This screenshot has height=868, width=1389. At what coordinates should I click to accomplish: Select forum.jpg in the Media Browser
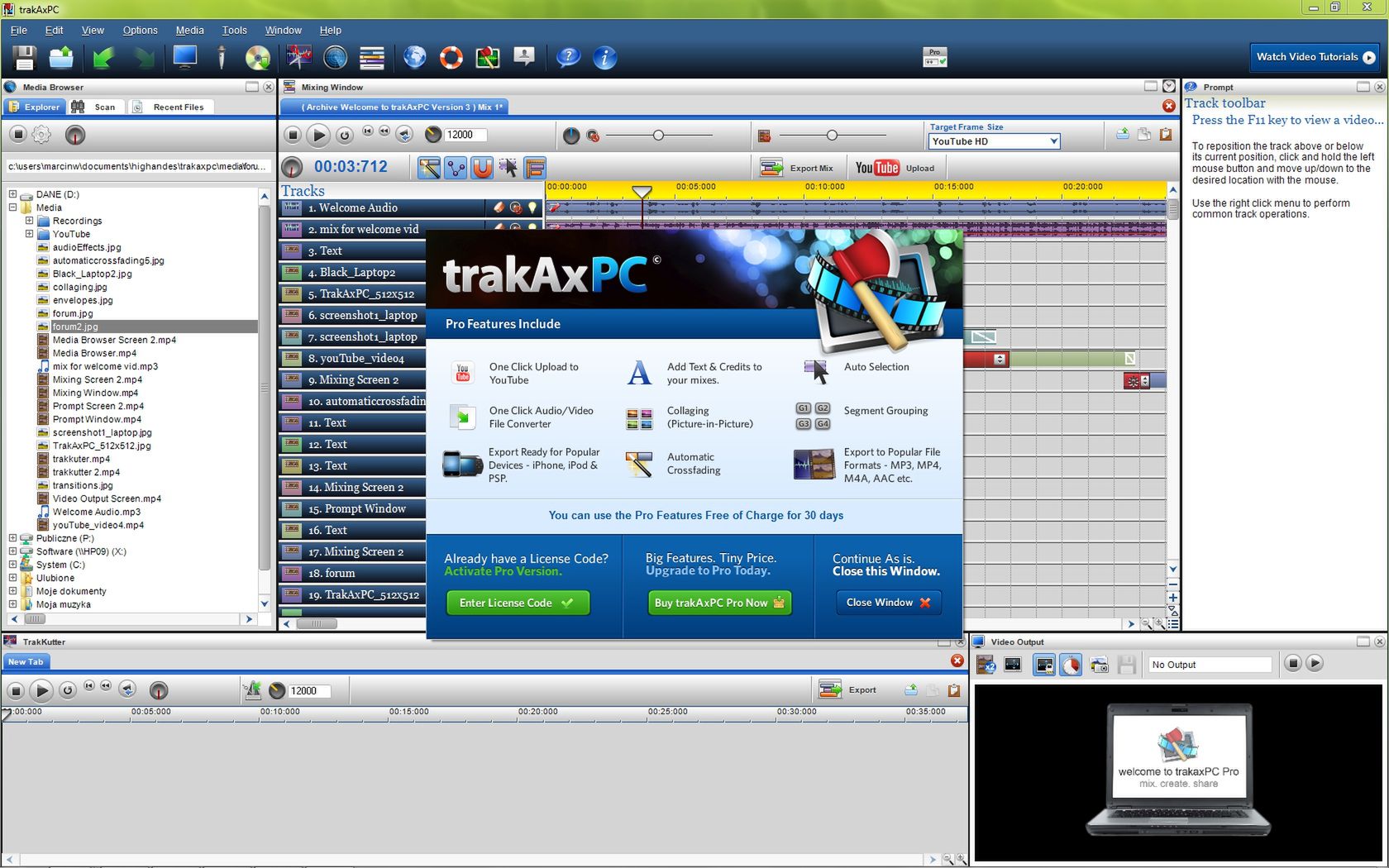coord(73,313)
